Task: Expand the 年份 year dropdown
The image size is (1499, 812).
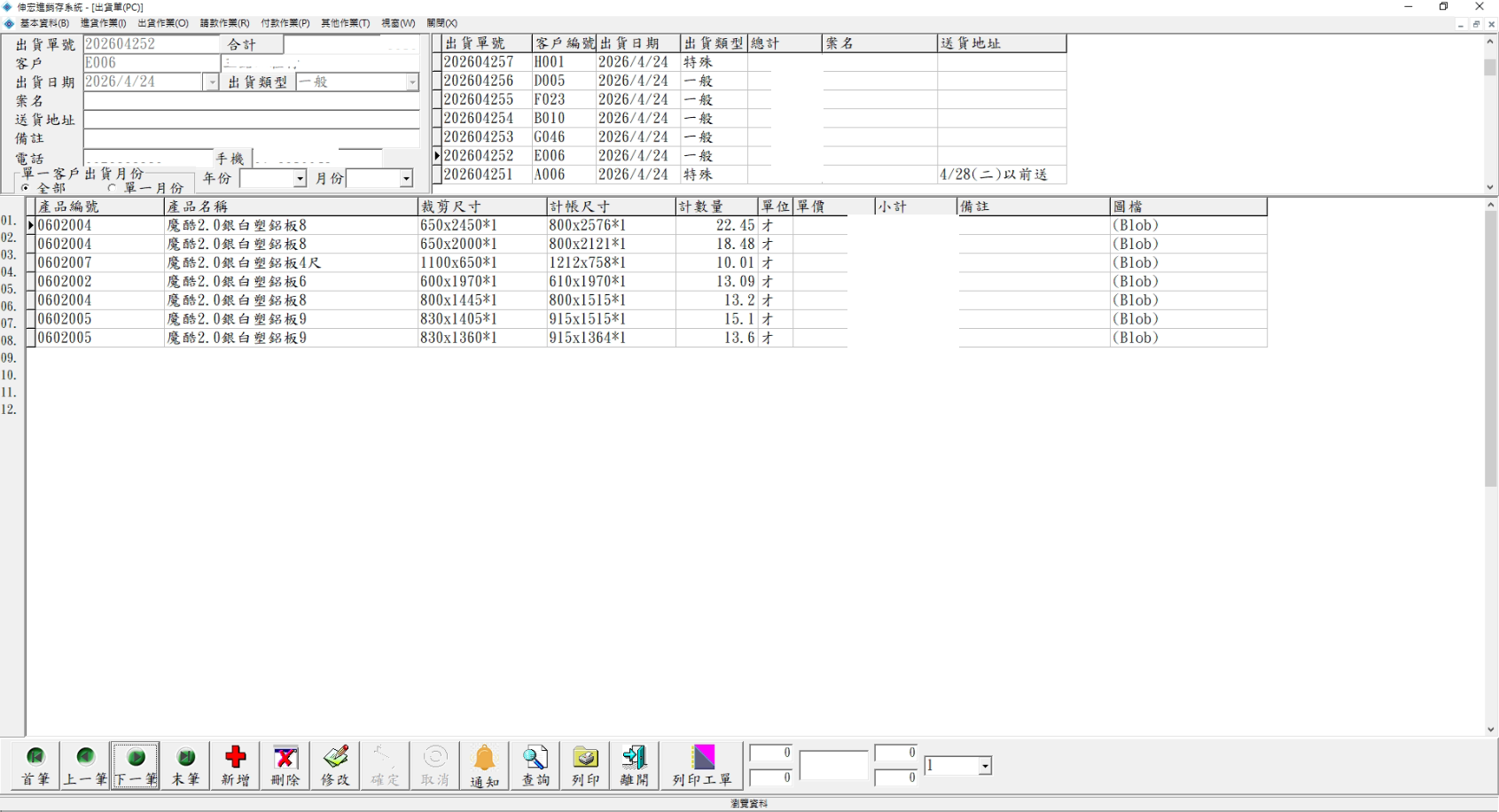Action: click(x=300, y=179)
